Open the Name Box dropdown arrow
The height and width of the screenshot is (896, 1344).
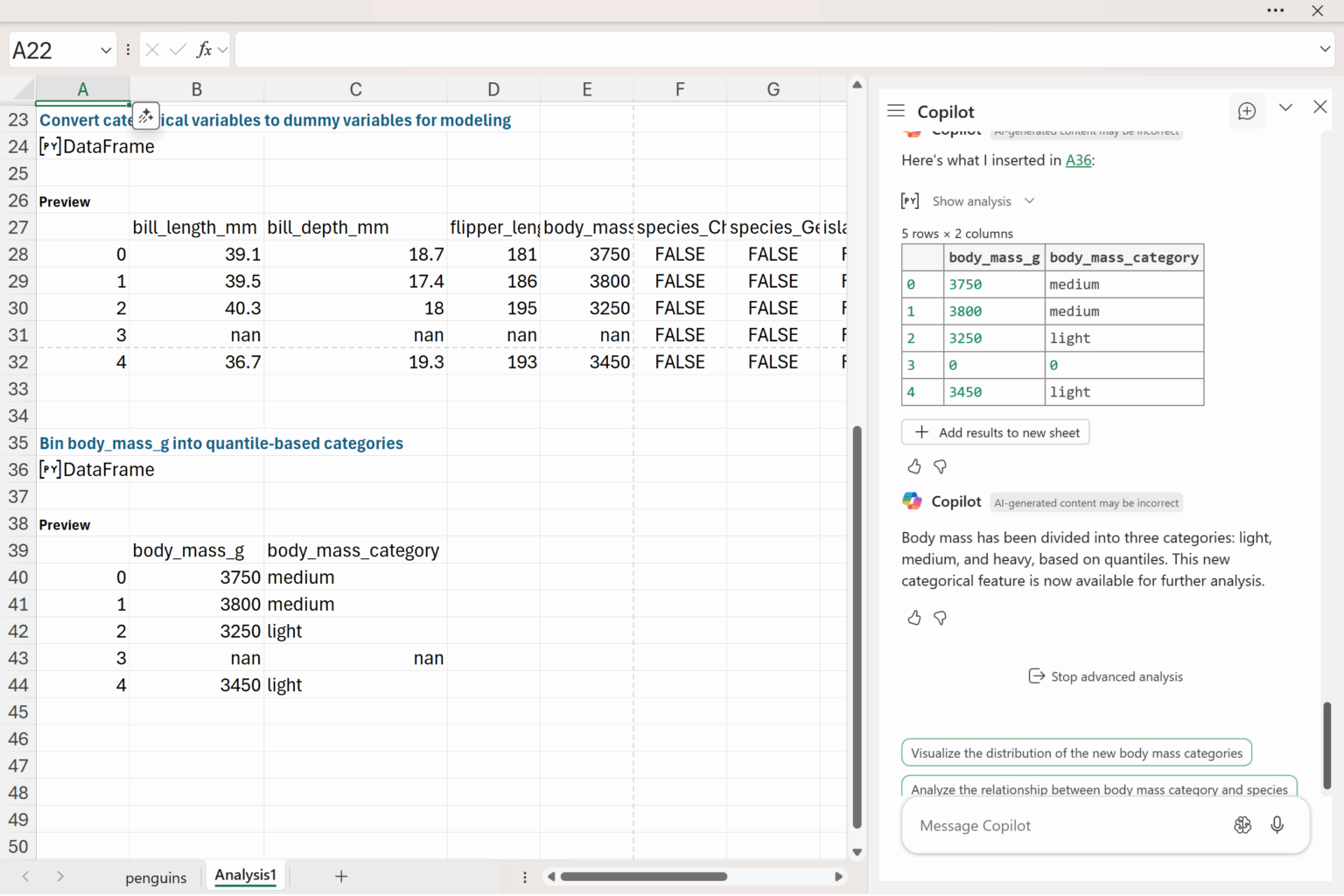pos(106,51)
